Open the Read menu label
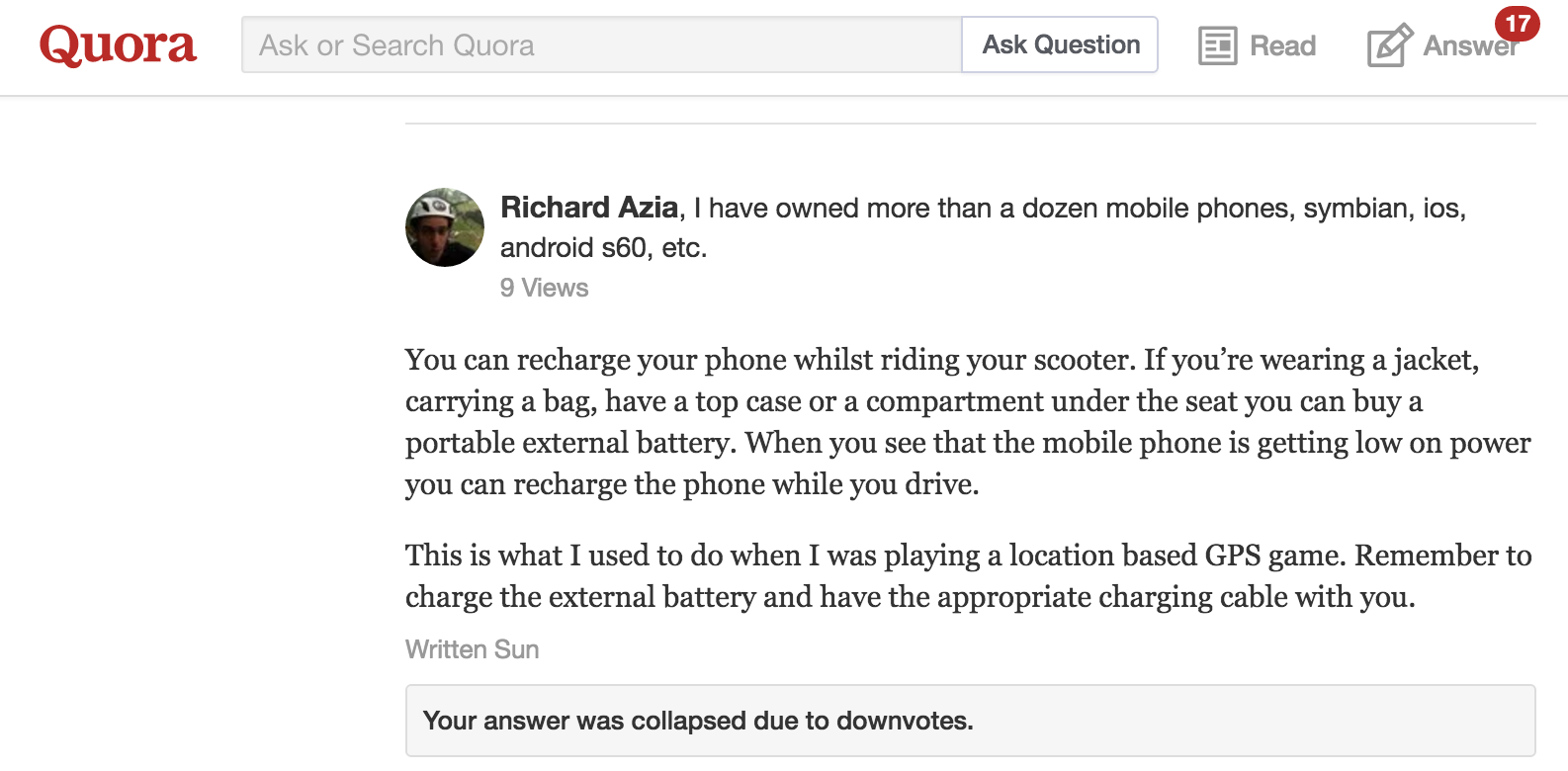The width and height of the screenshot is (1568, 771). coord(1282,45)
